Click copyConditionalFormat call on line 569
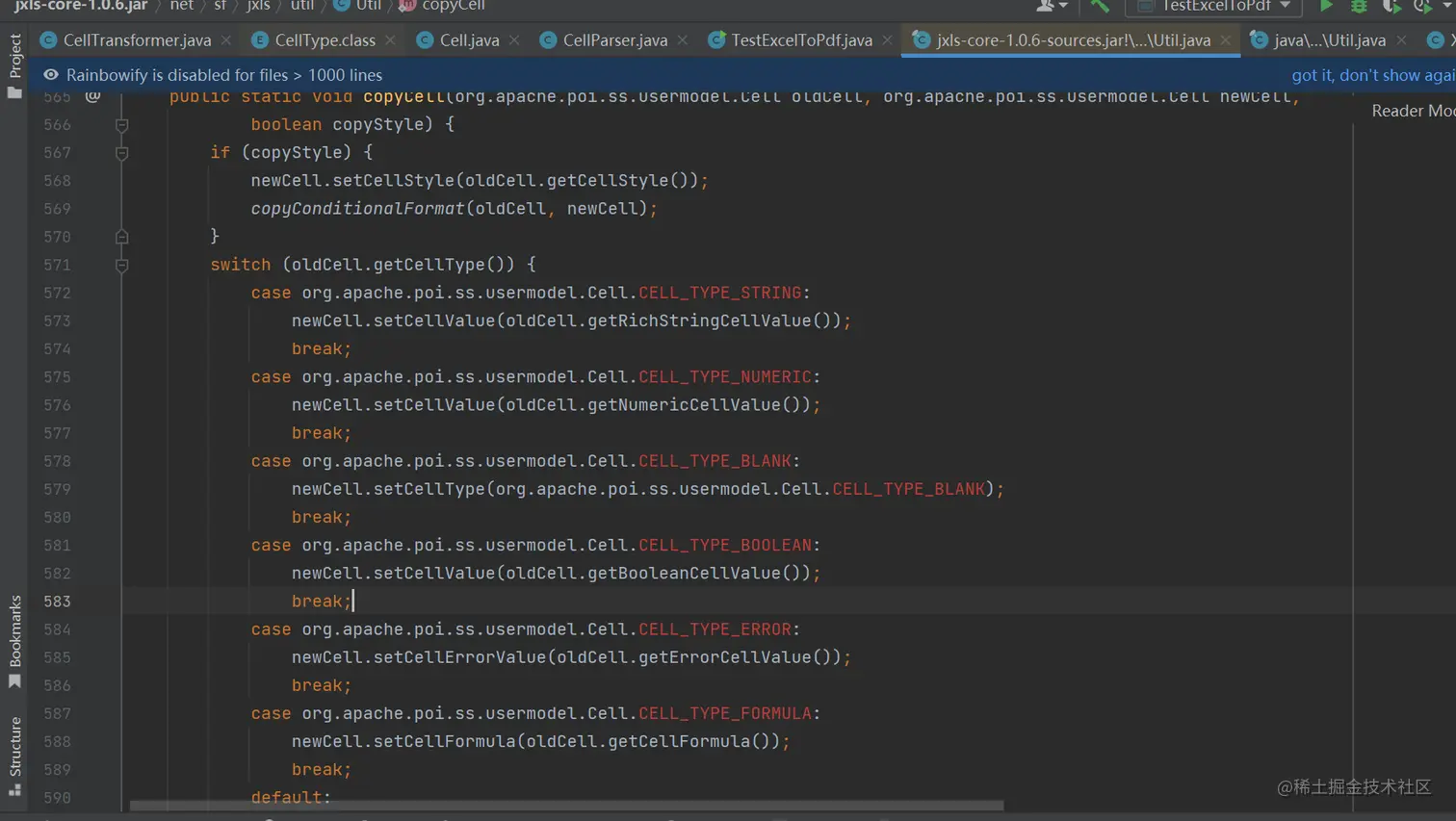 (x=358, y=209)
